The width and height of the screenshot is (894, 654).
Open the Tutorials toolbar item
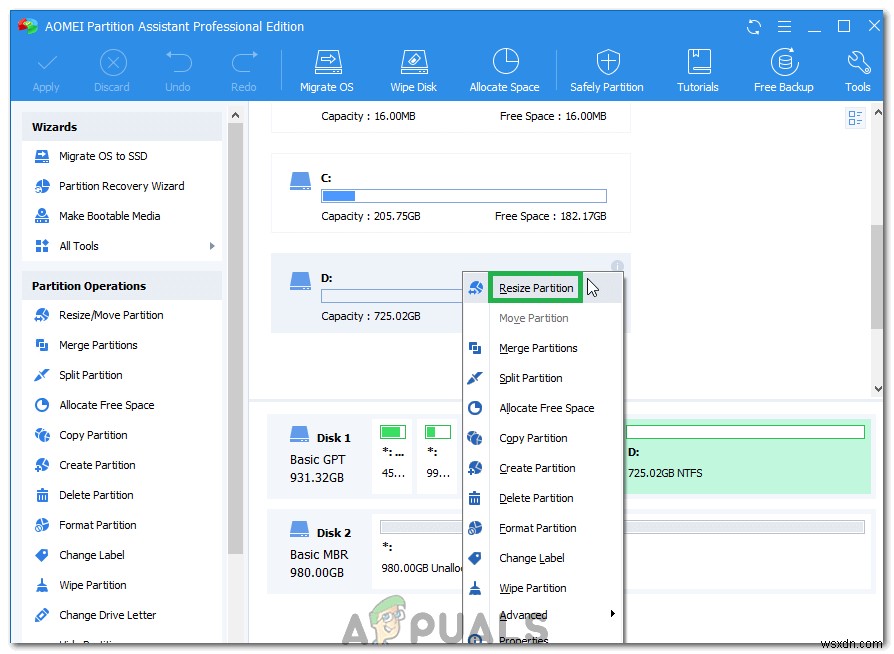(x=698, y=71)
